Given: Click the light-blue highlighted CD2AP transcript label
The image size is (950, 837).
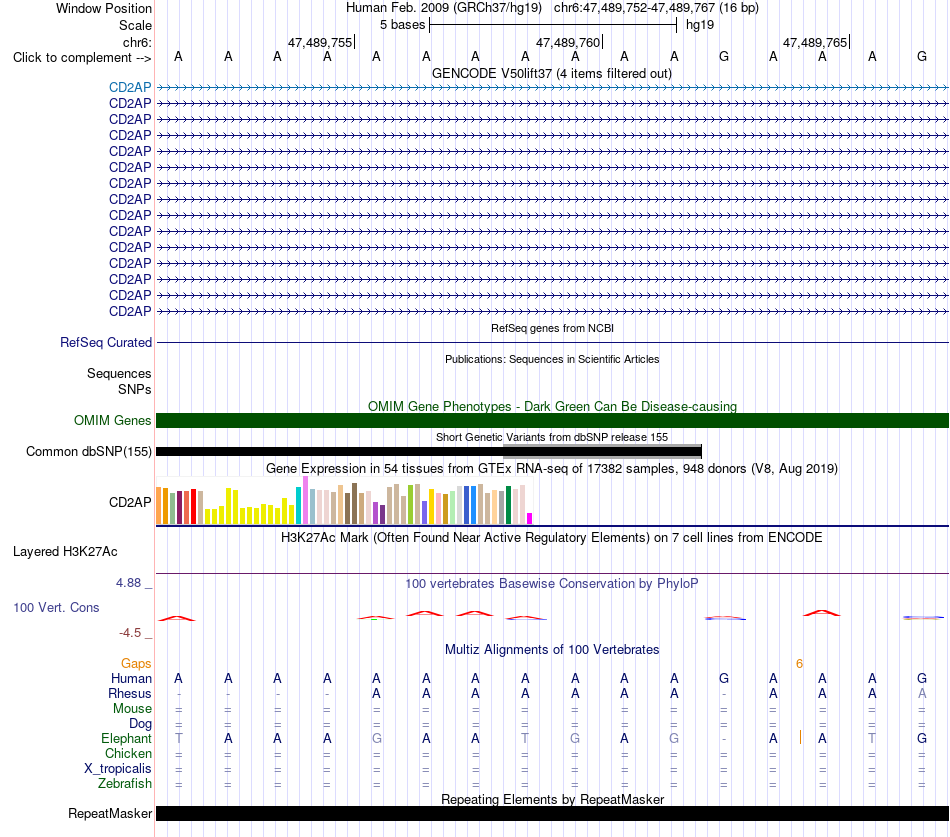Looking at the screenshot, I should pyautogui.click(x=130, y=87).
